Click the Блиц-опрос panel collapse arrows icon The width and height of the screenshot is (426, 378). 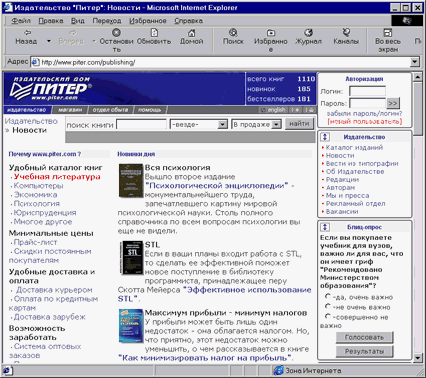[325, 227]
